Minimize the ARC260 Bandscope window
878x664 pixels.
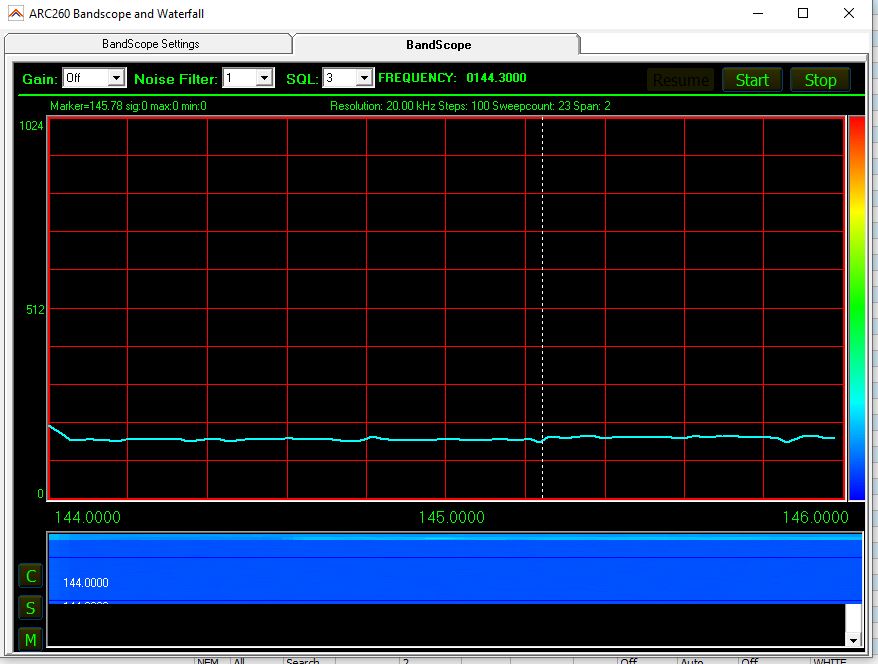tap(758, 13)
